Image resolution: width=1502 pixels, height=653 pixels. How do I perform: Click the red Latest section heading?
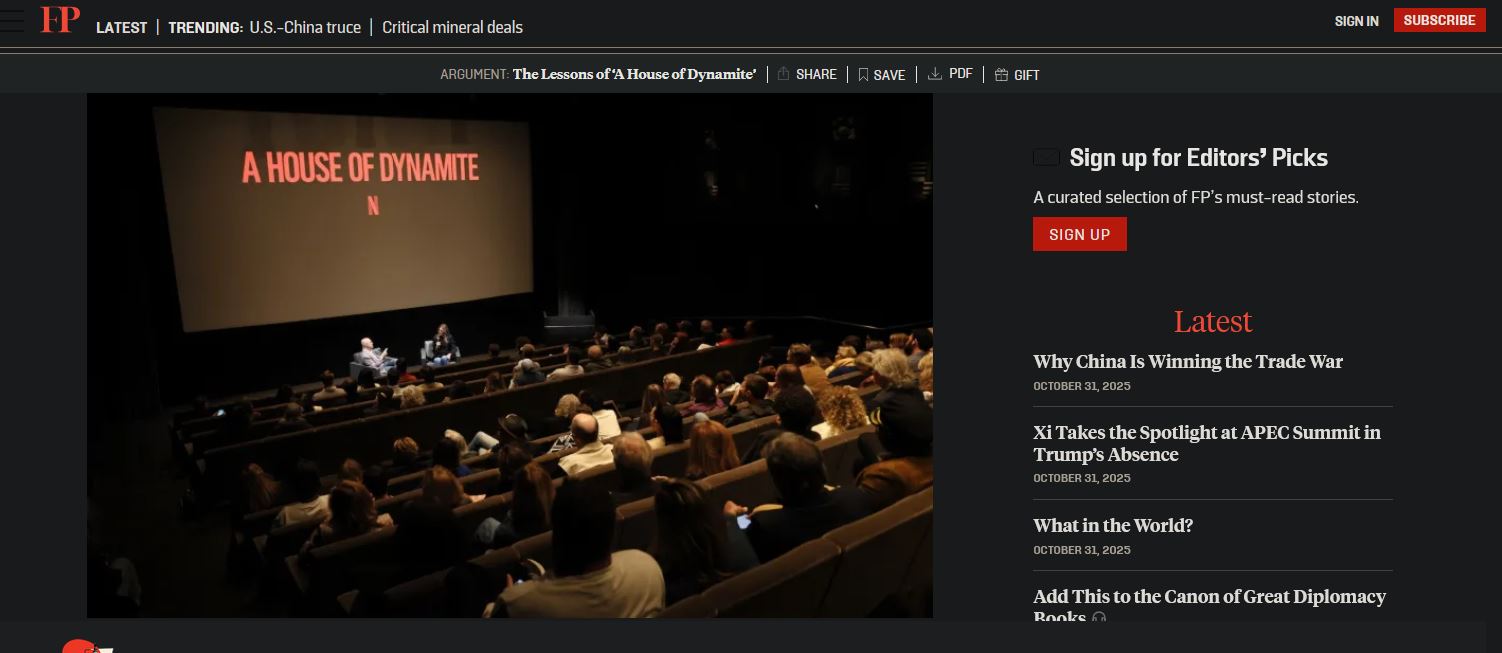click(1212, 322)
